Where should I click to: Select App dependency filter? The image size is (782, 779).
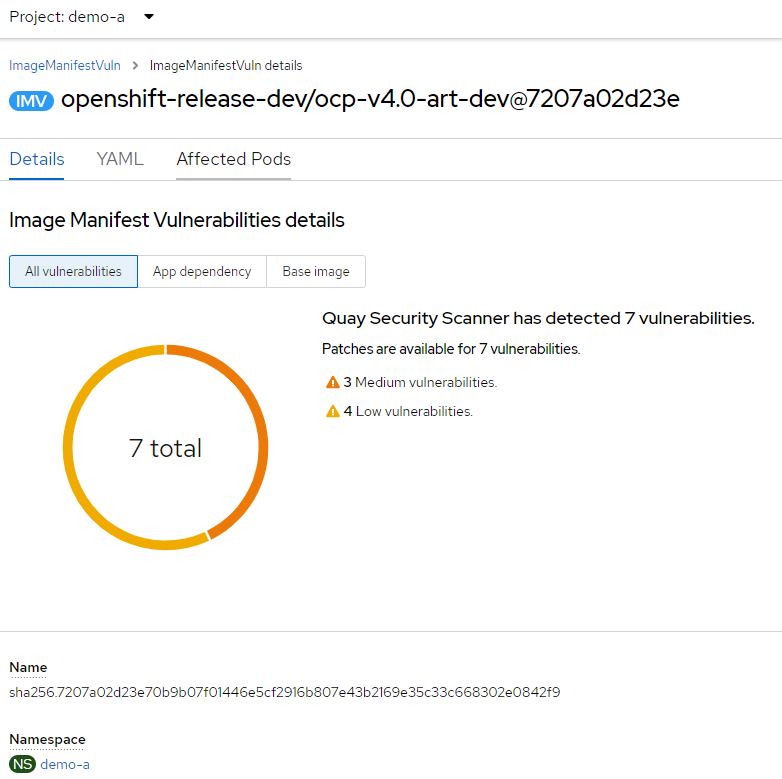coord(202,271)
